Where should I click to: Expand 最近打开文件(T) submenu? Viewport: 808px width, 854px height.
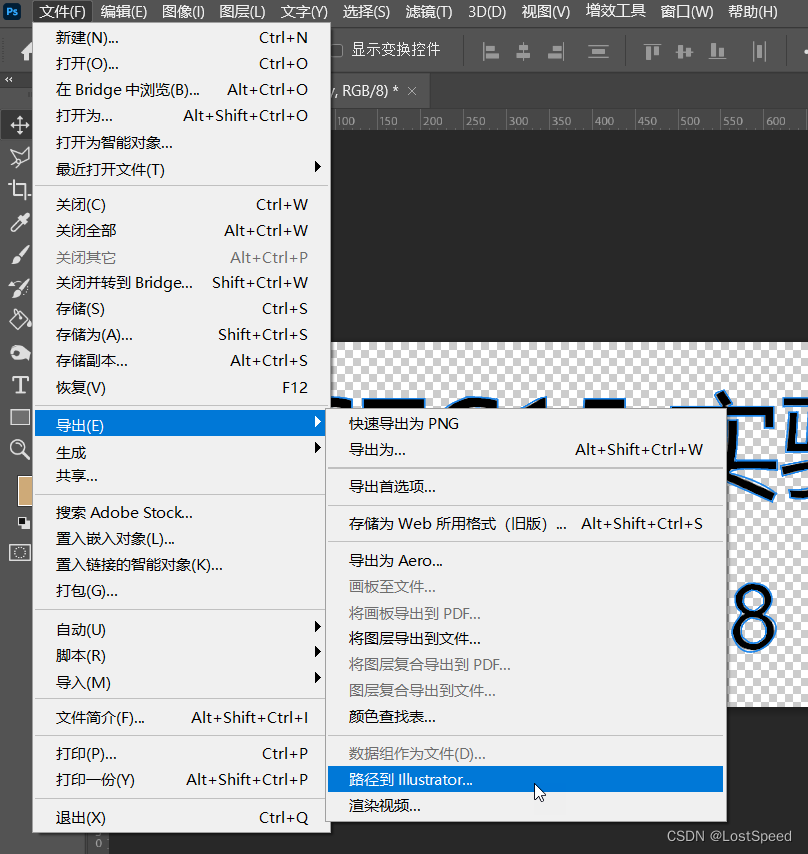tap(181, 169)
